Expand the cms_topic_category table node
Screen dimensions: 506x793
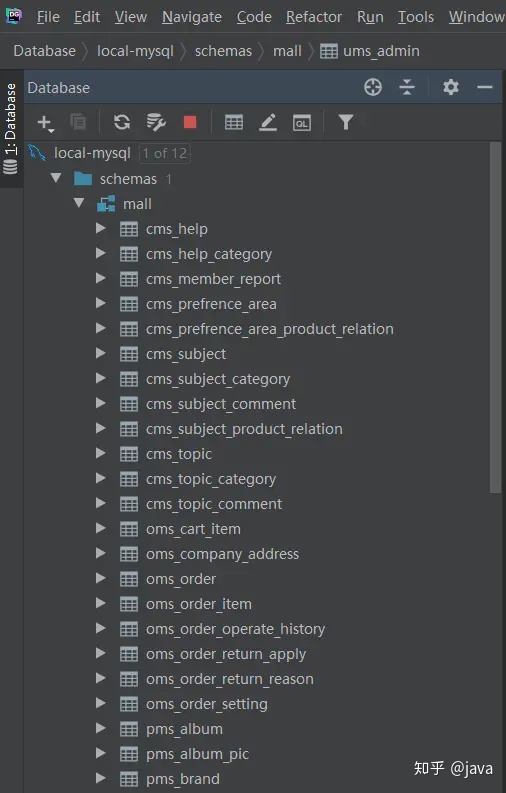[101, 478]
